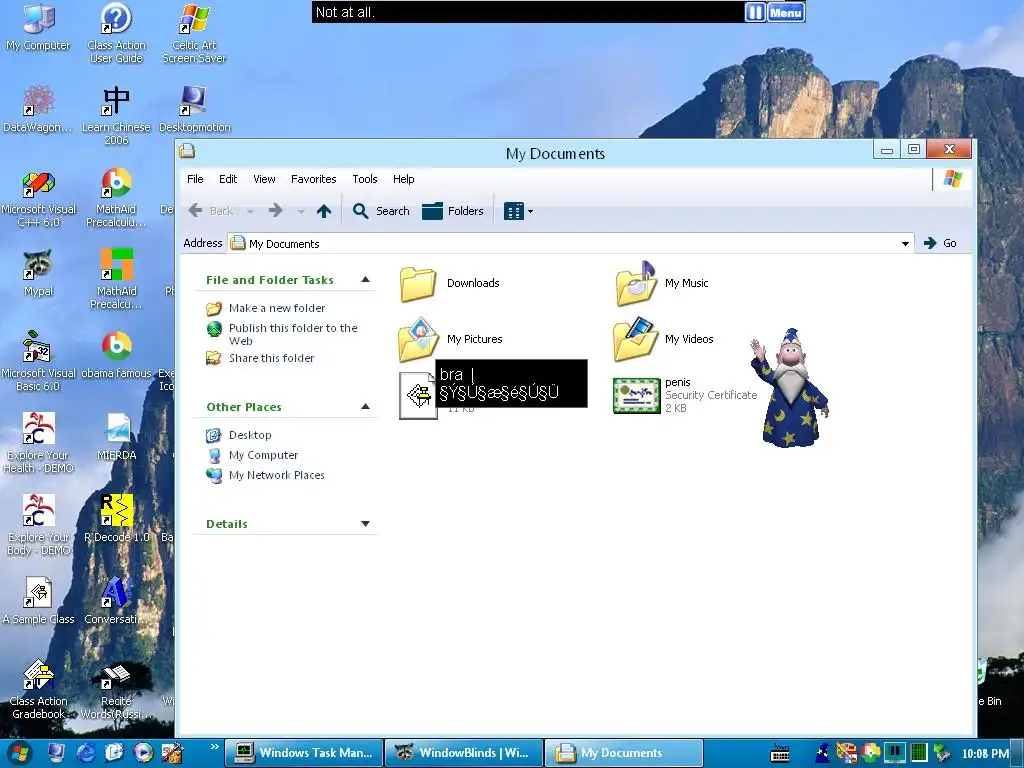Click the wizard hat system tray icon
Image resolution: width=1024 pixels, height=768 pixels.
pyautogui.click(x=824, y=753)
